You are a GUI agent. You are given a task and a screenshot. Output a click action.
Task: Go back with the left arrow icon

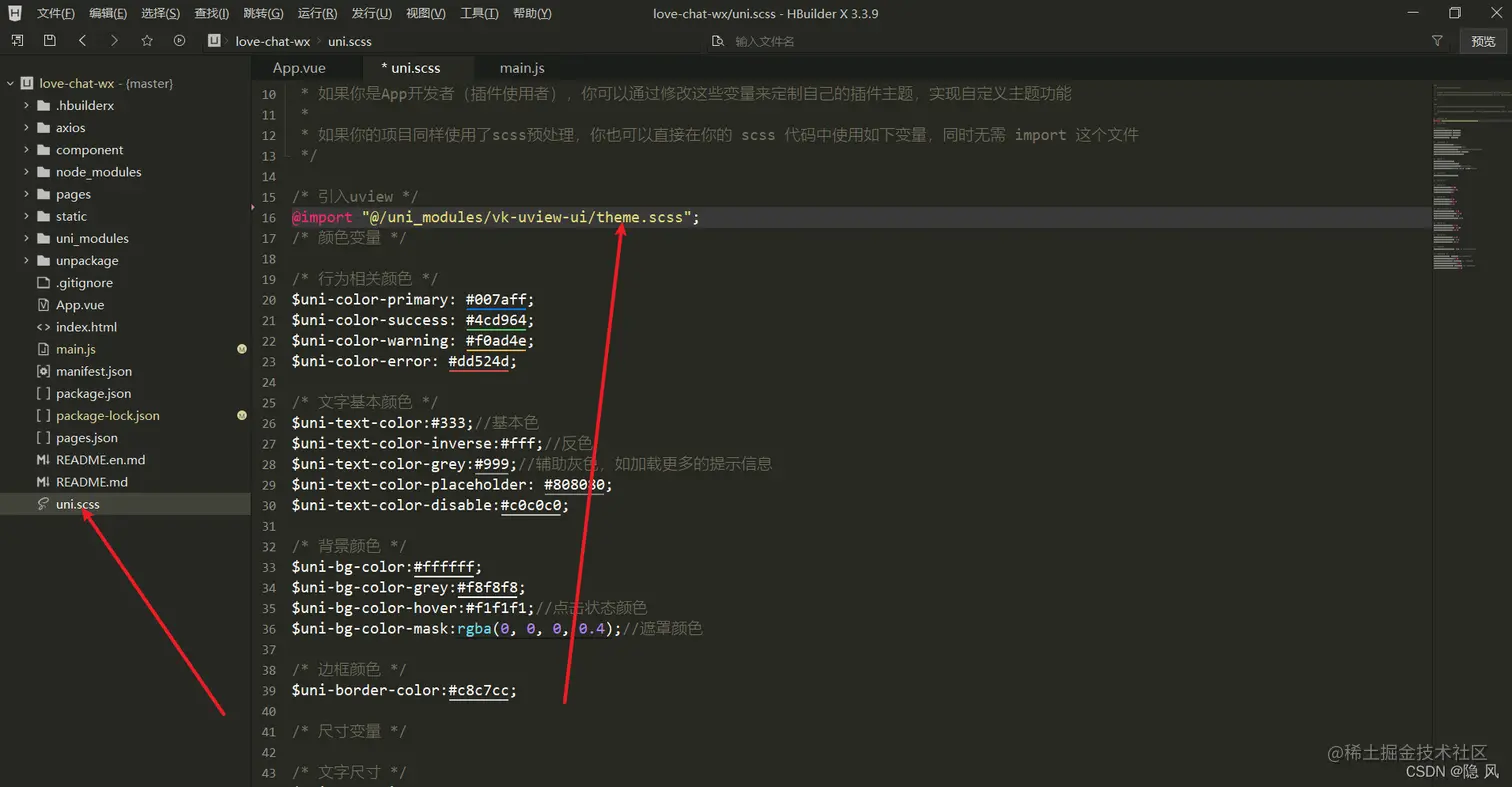(x=82, y=41)
